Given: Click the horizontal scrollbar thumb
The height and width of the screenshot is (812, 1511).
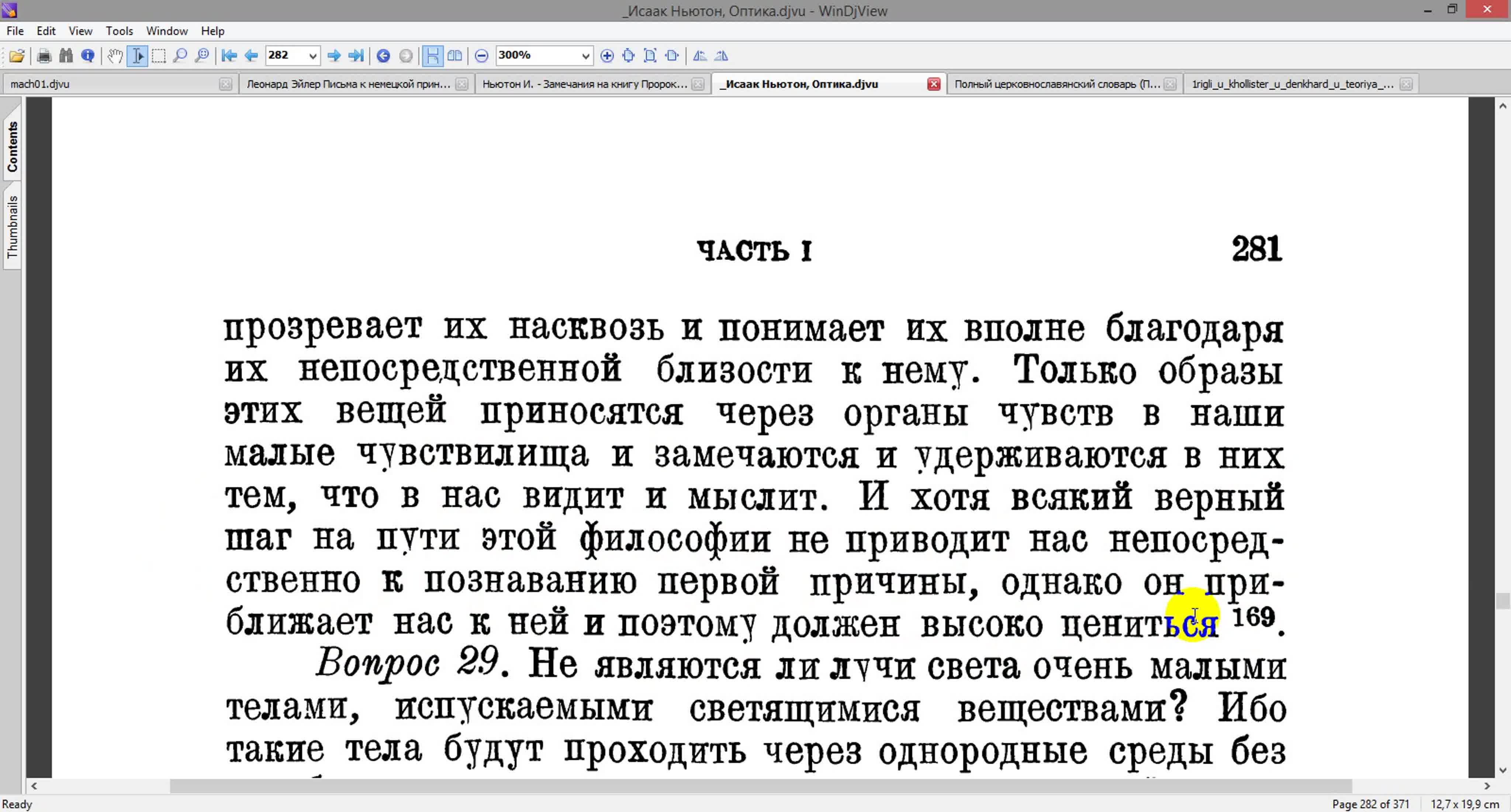Looking at the screenshot, I should point(760,785).
